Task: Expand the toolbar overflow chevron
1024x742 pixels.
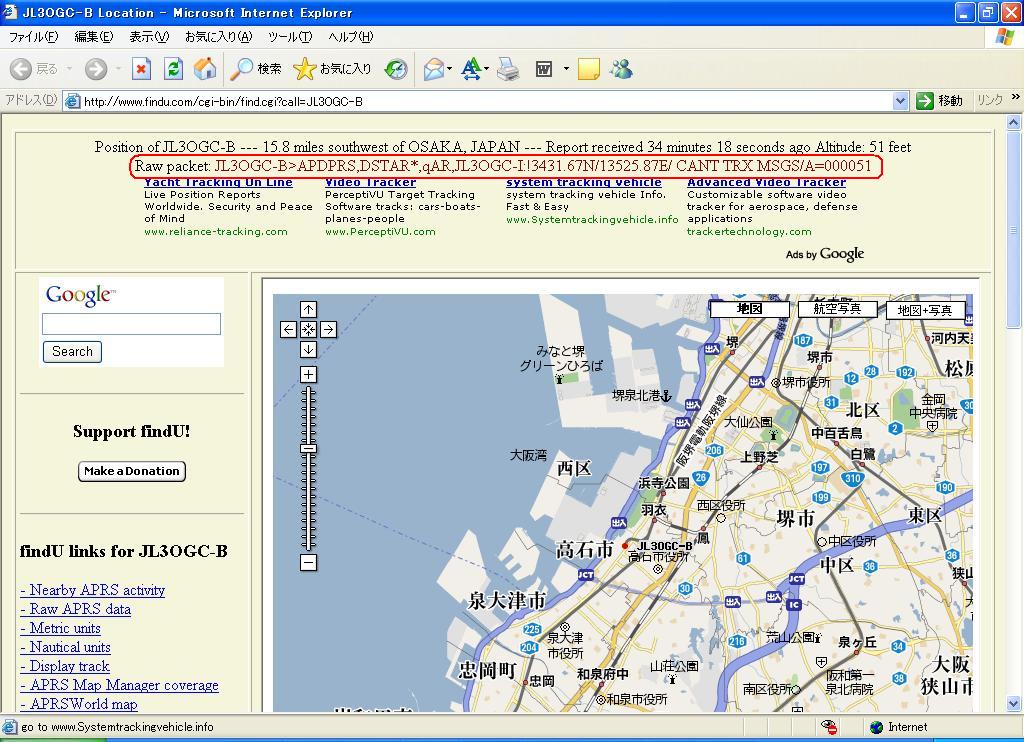Action: [x=1016, y=97]
